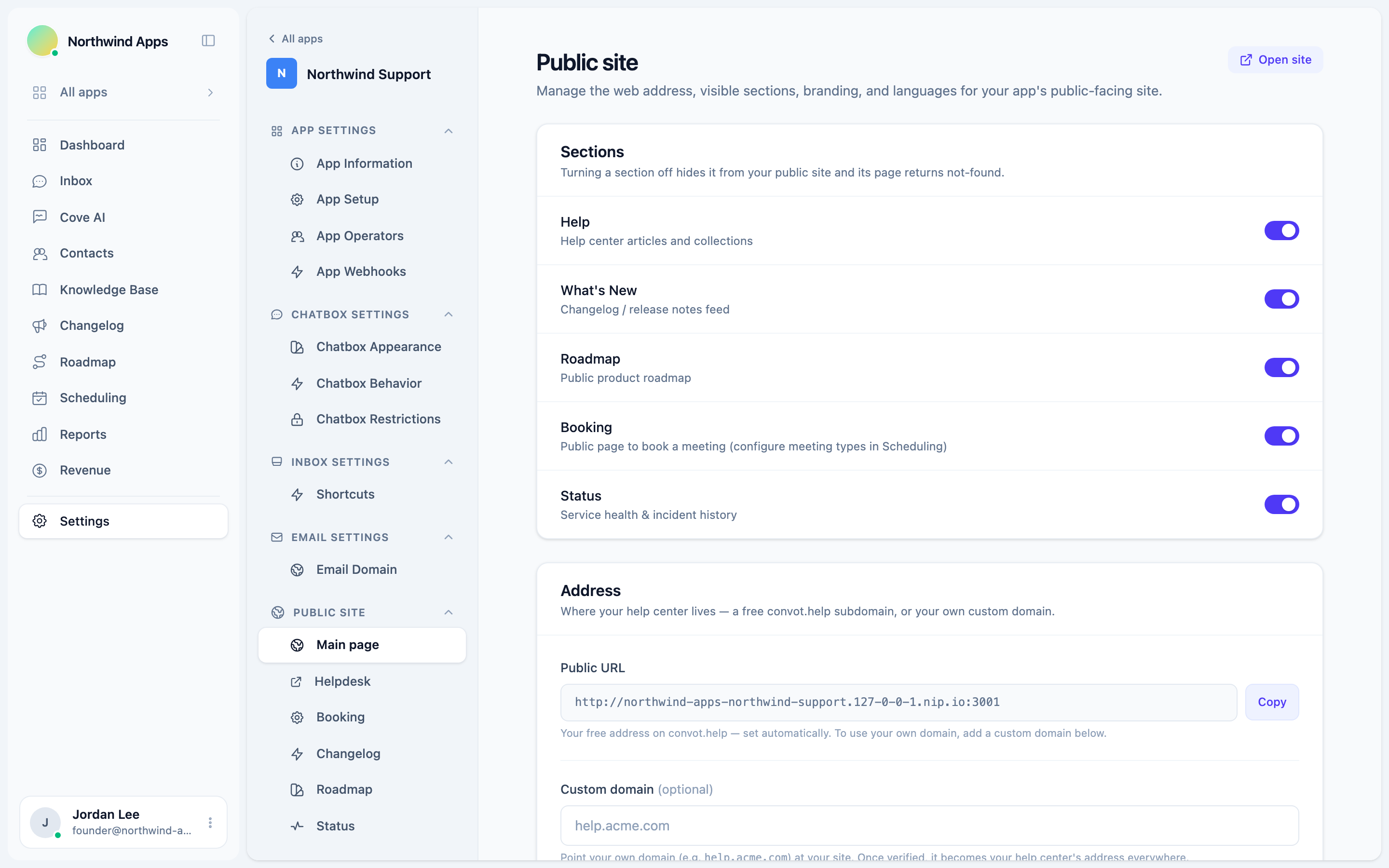Image resolution: width=1389 pixels, height=868 pixels.
Task: Open the App Information settings page
Action: coord(362,163)
